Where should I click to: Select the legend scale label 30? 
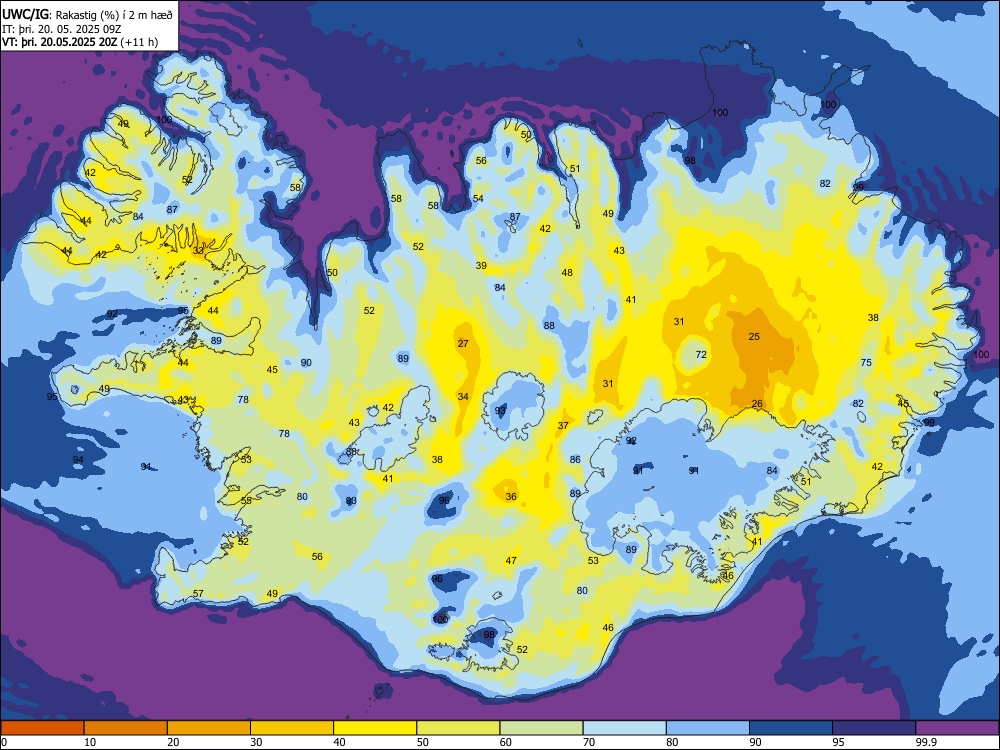(256, 742)
